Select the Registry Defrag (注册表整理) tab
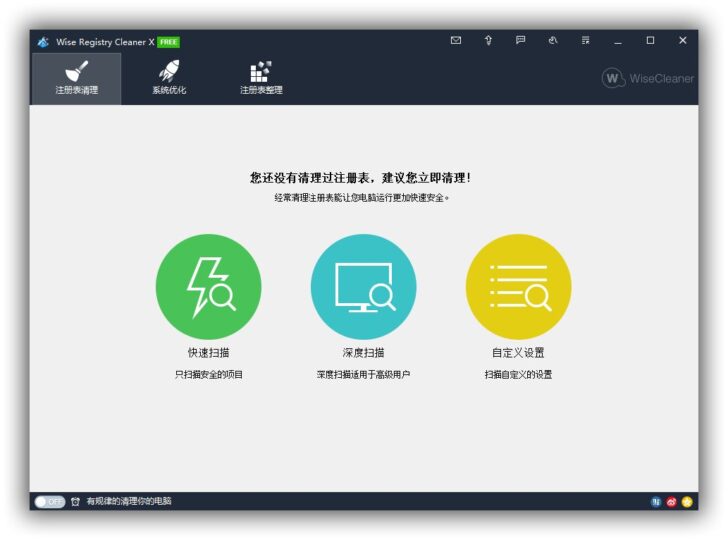Image resolution: width=728 pixels, height=540 pixels. coord(260,79)
